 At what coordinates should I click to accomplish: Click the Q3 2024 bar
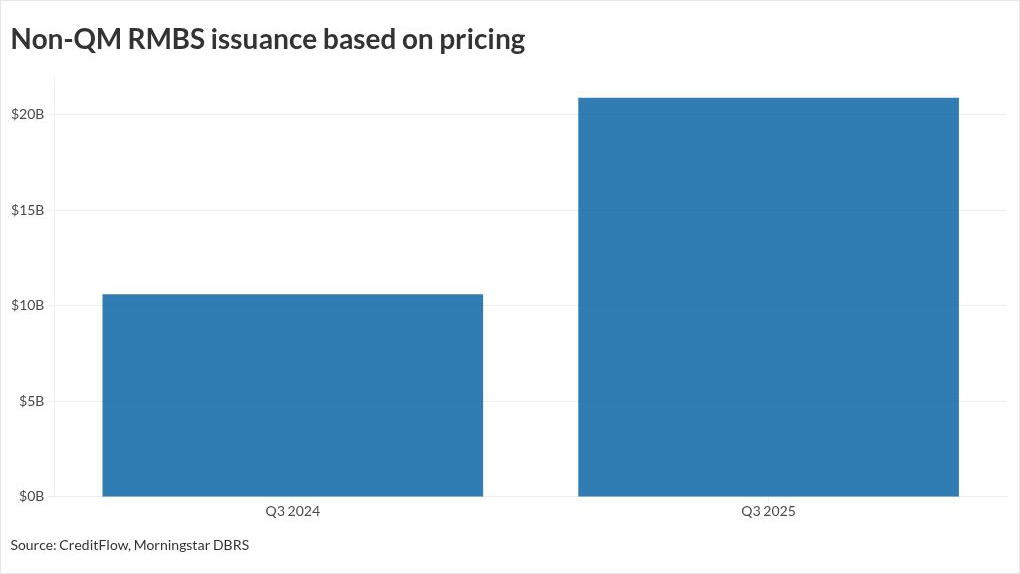(292, 395)
